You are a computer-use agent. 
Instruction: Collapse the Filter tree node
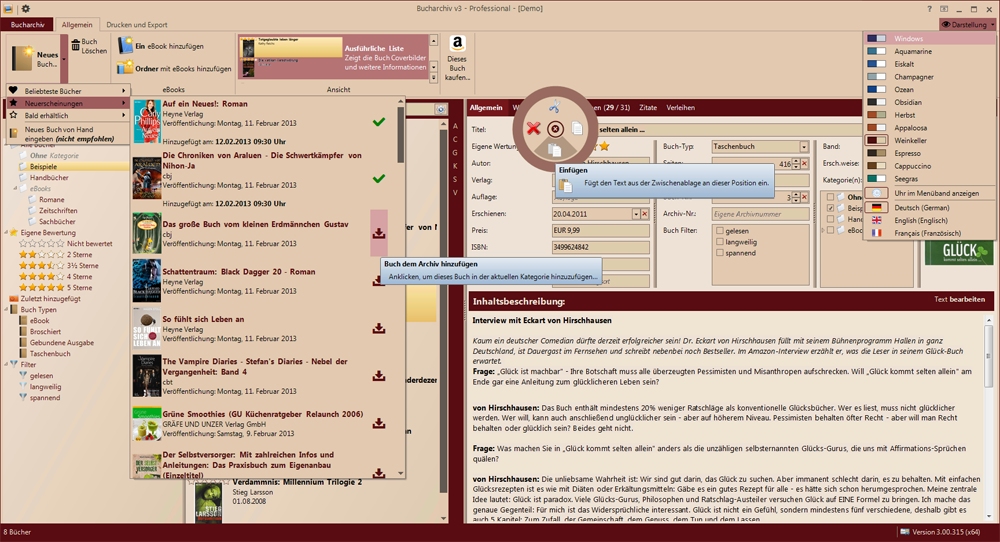click(7, 364)
